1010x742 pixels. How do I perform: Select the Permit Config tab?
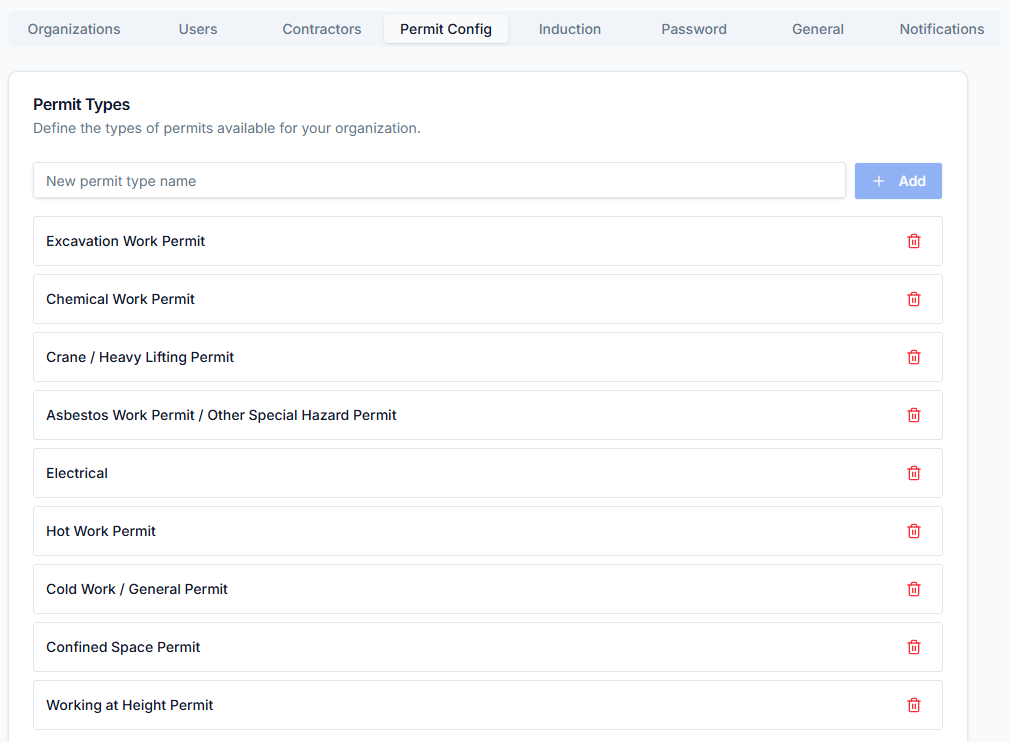(x=446, y=29)
